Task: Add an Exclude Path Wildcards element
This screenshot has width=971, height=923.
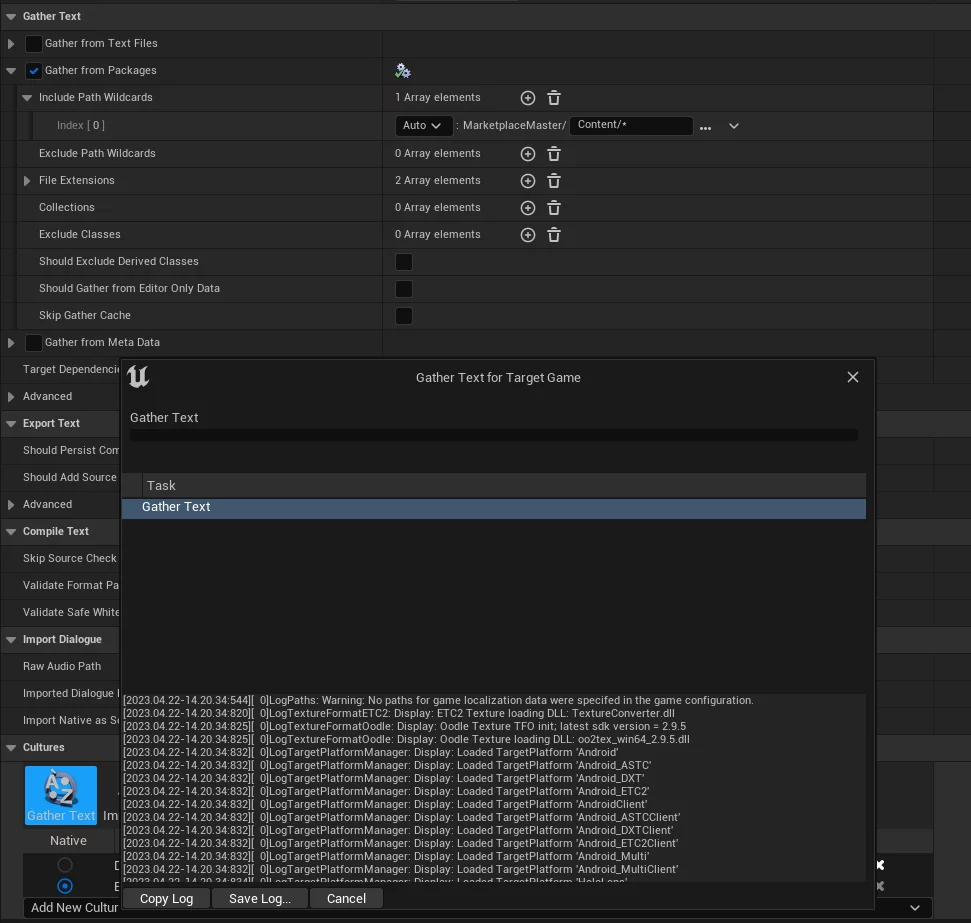Action: (x=528, y=154)
